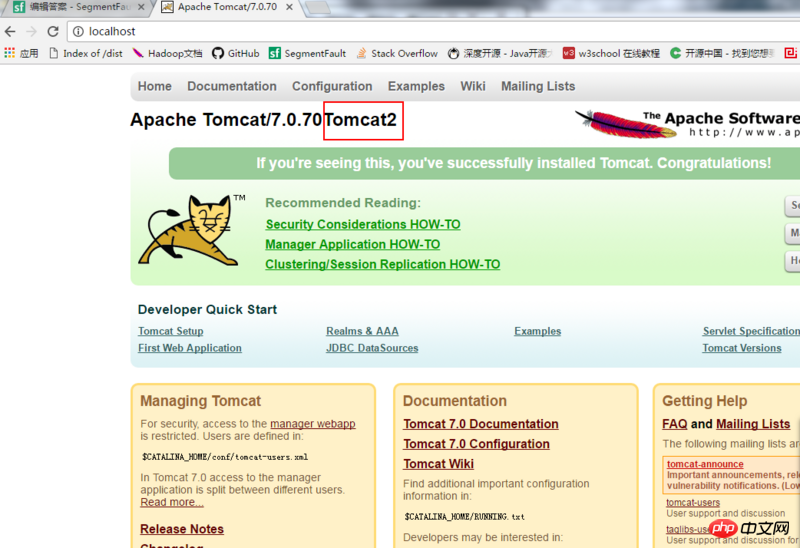Open the Tomcat Setup link
The width and height of the screenshot is (800, 548).
(x=170, y=331)
